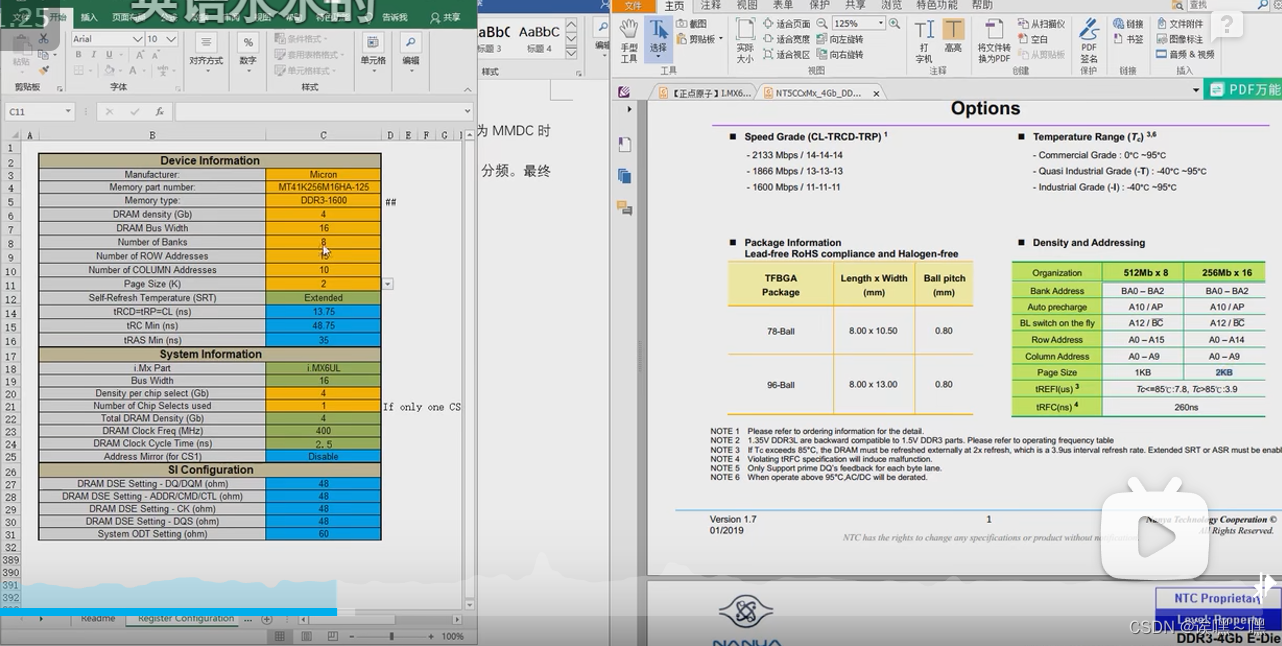Viewport: 1282px width, 646px height.
Task: Click the PDF zoom out magnifier
Action: (x=822, y=23)
